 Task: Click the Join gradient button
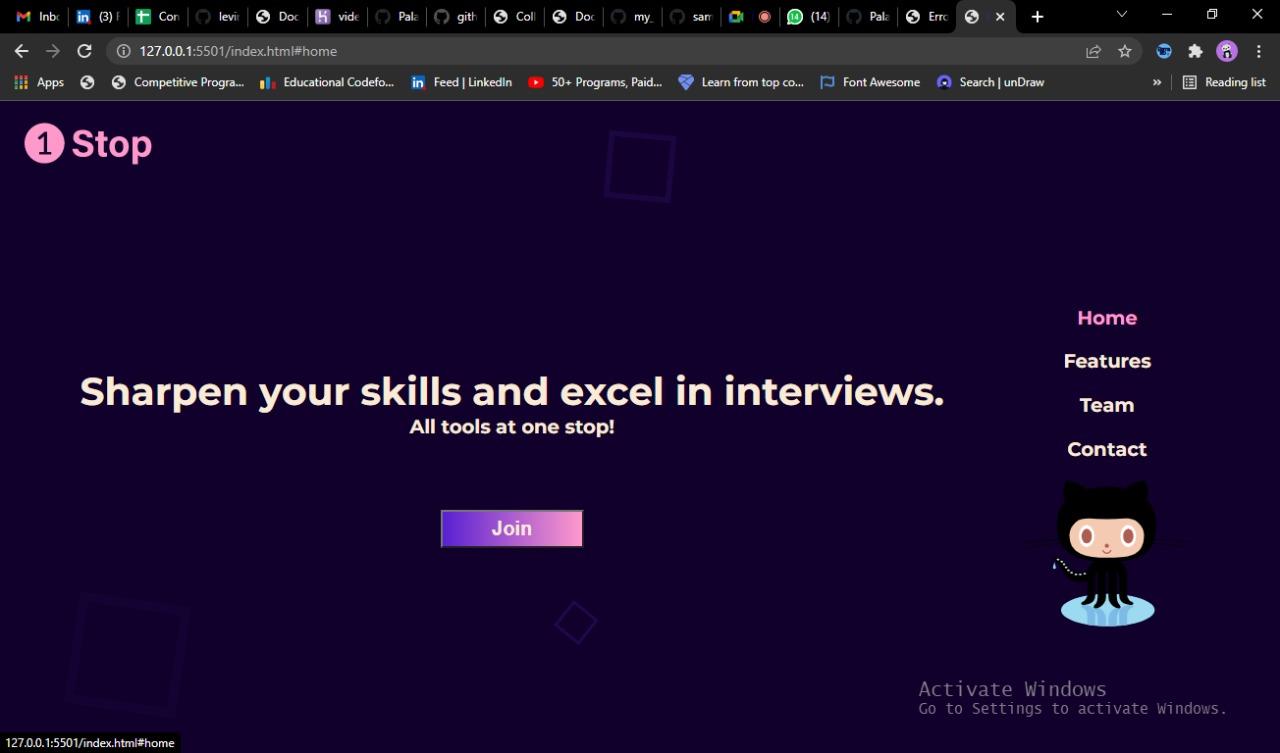(512, 528)
